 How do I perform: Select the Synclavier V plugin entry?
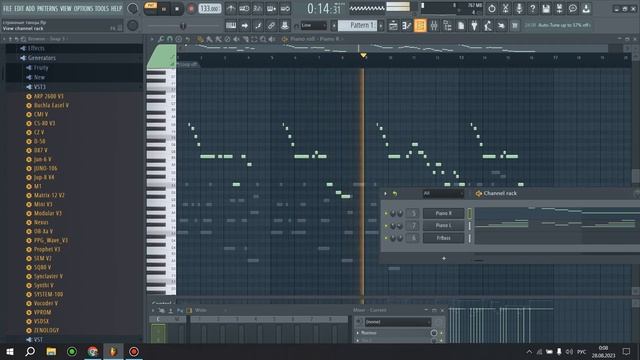(x=48, y=276)
